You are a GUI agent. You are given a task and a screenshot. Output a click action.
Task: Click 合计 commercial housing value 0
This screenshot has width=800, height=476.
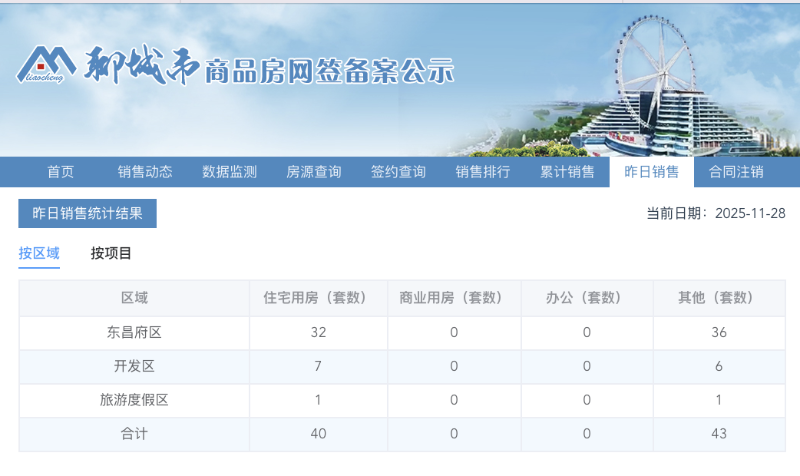[454, 434]
